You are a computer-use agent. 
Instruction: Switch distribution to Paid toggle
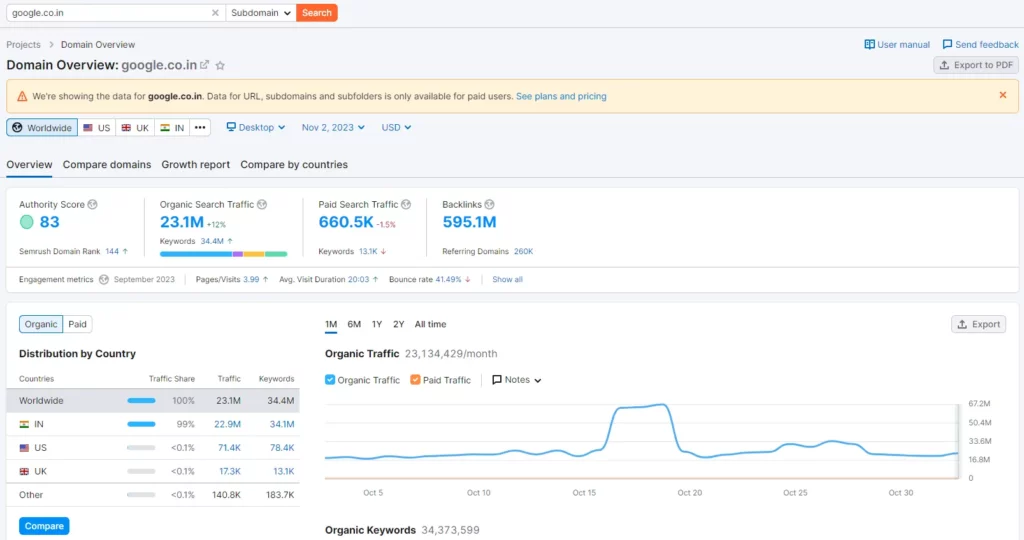[77, 324]
